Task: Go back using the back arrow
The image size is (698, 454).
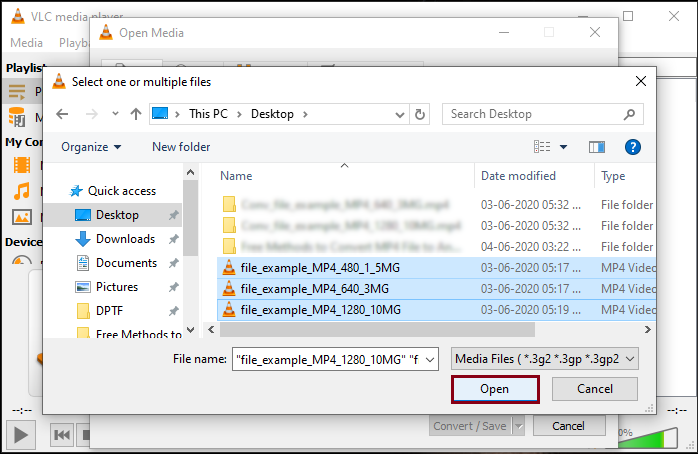Action: tap(62, 114)
